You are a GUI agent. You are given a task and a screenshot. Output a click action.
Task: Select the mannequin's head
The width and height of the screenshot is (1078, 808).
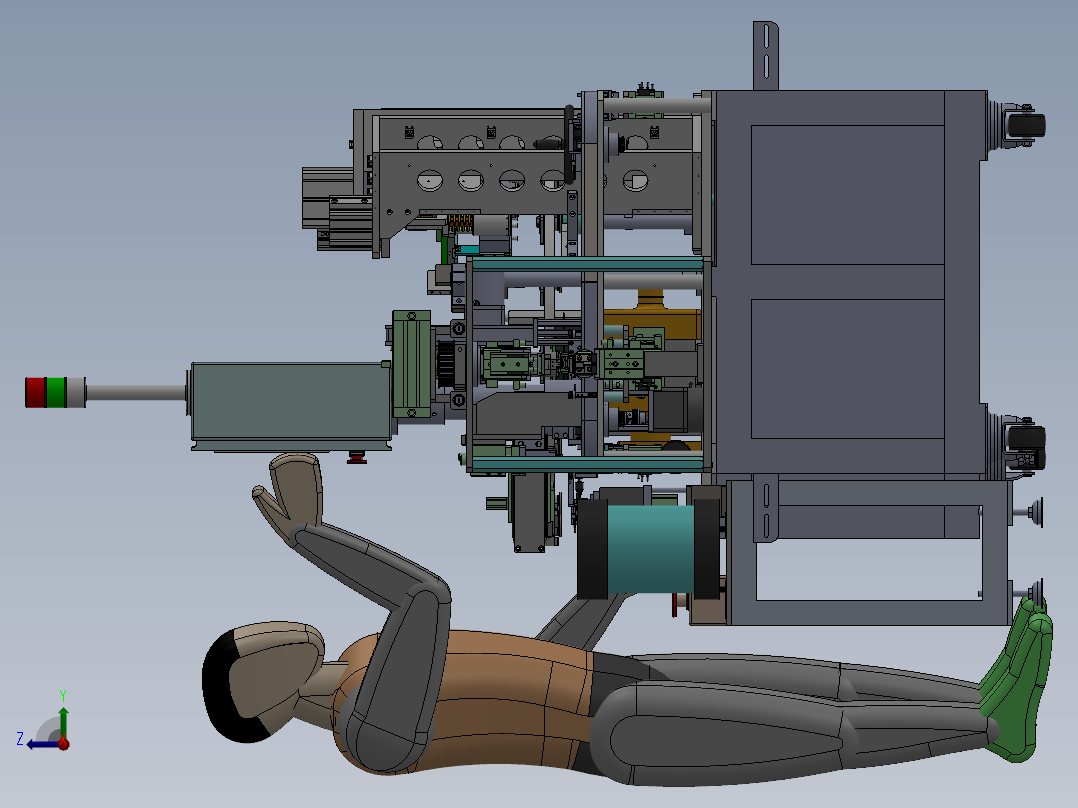(x=261, y=681)
